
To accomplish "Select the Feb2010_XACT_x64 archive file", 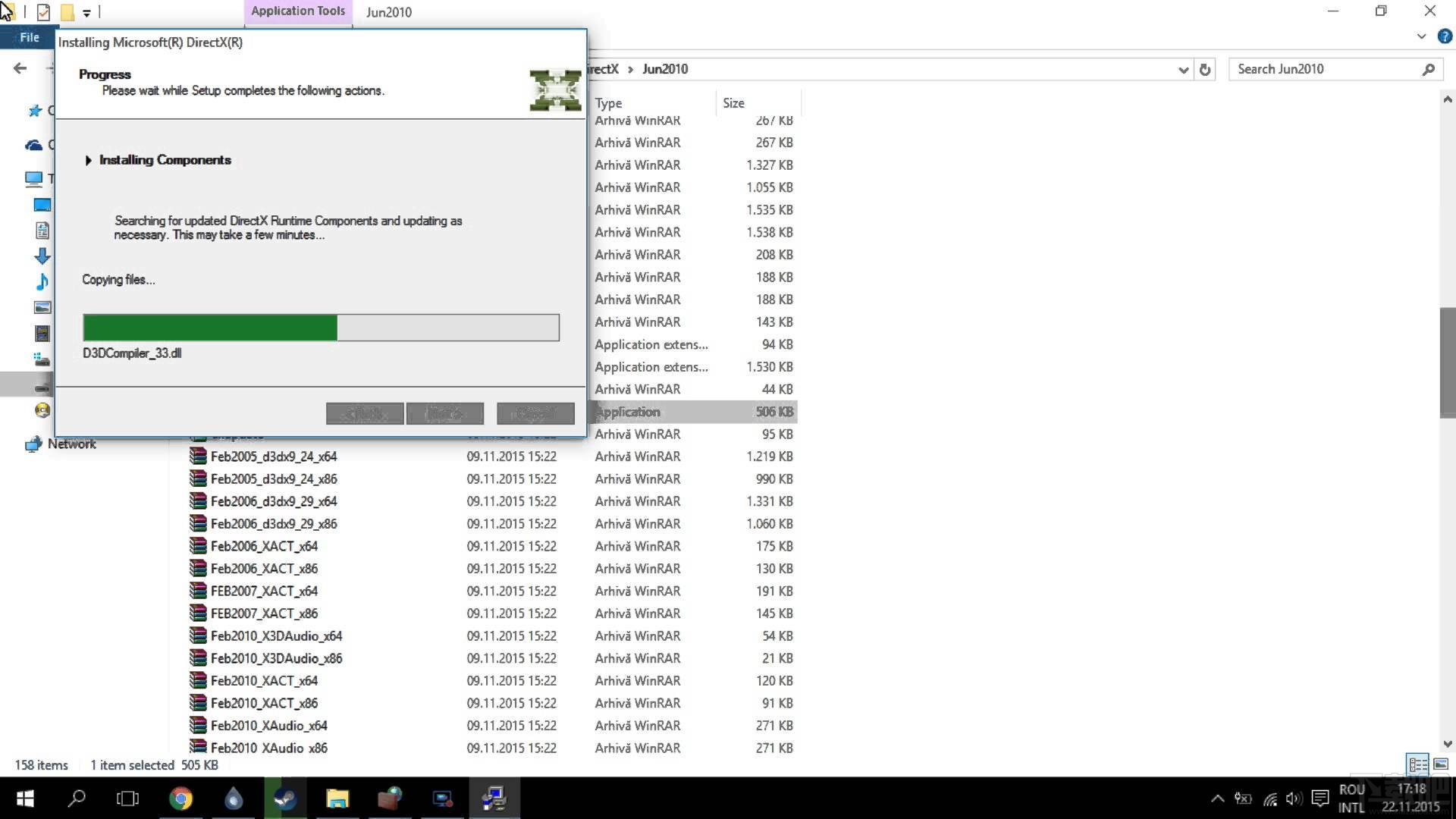I will pos(264,680).
